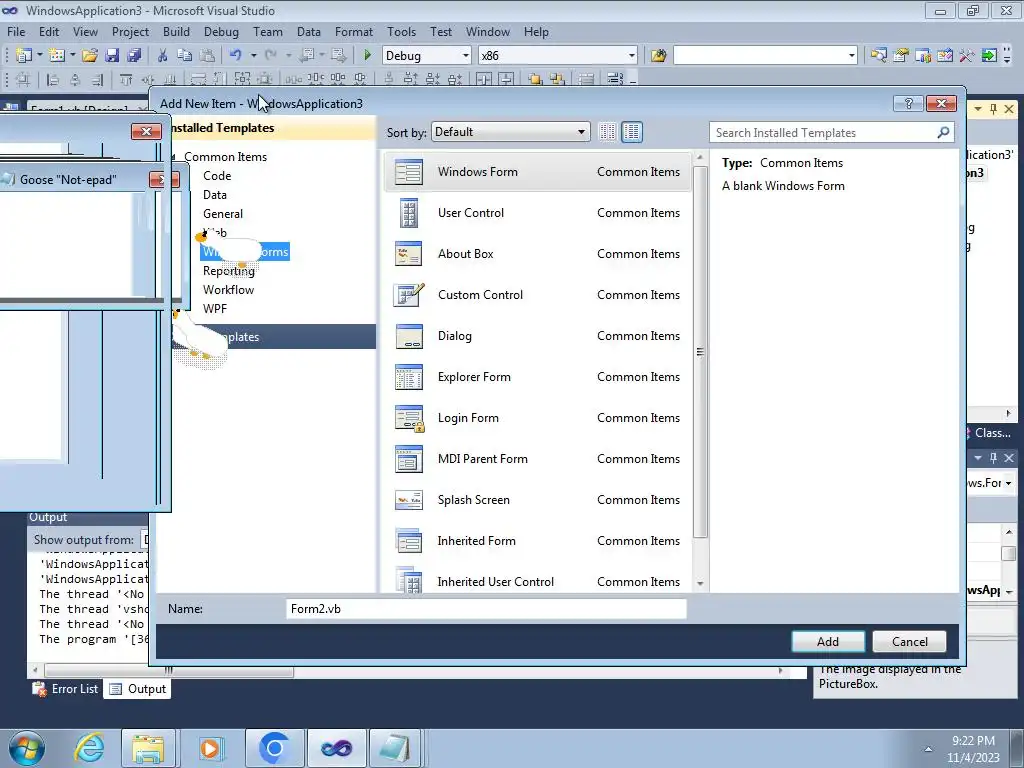Open the Properties Window toolbar icon

point(901,56)
